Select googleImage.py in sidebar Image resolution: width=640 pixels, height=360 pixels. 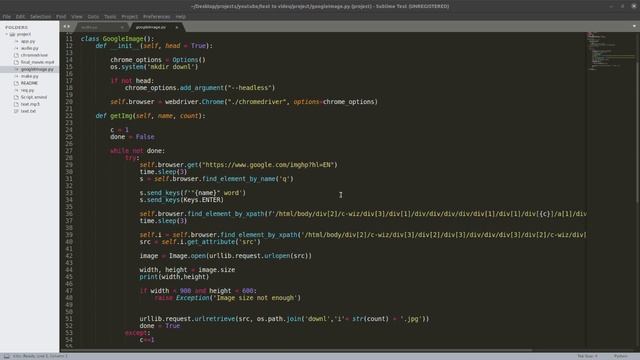click(37, 69)
